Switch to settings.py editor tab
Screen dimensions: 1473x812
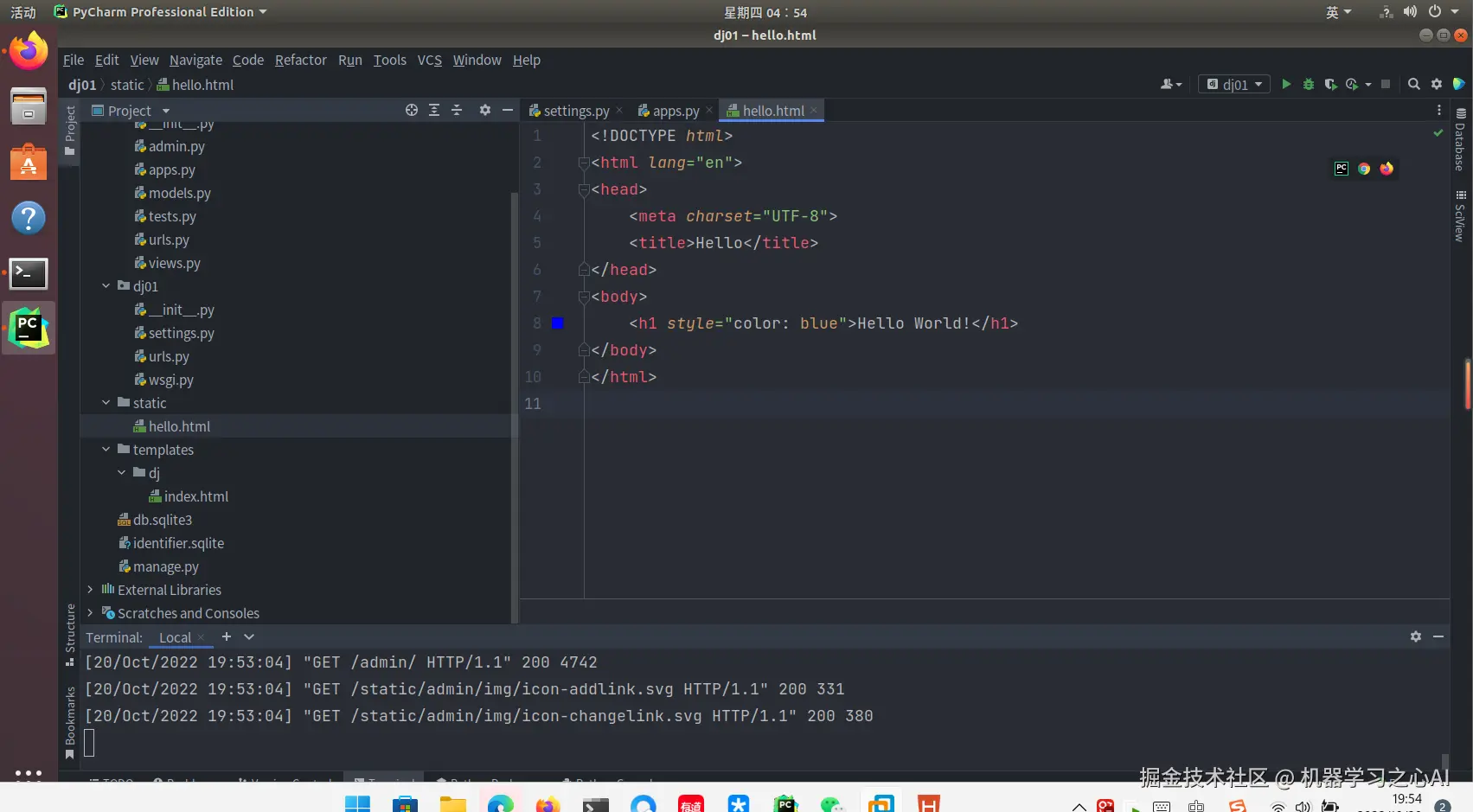click(575, 111)
